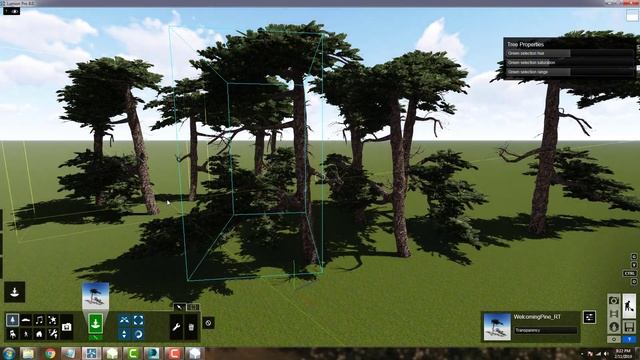640x360 pixels.
Task: Select the Lights and utilities category icon
Action: pos(53,333)
